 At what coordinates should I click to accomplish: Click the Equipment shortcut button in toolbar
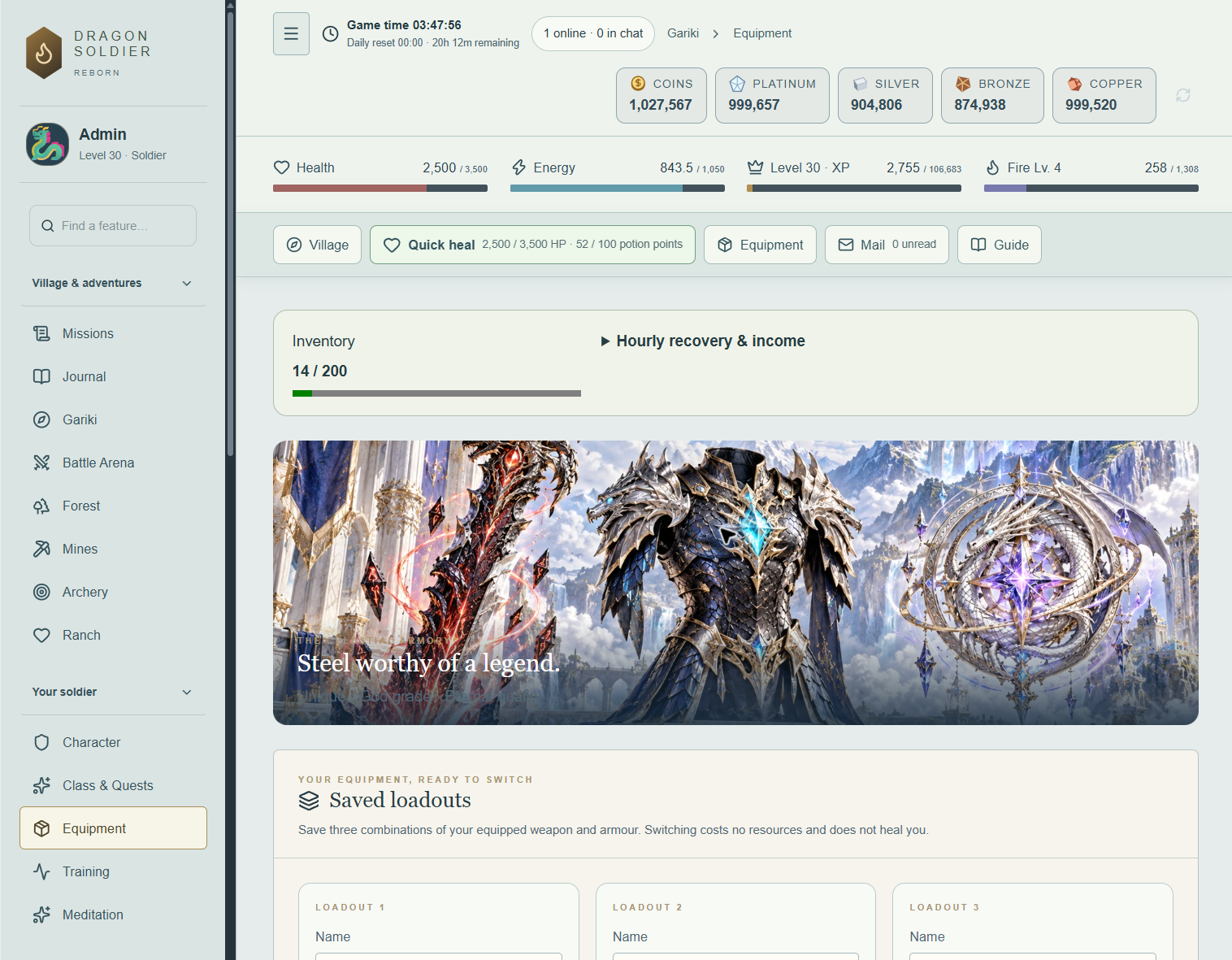(x=760, y=245)
